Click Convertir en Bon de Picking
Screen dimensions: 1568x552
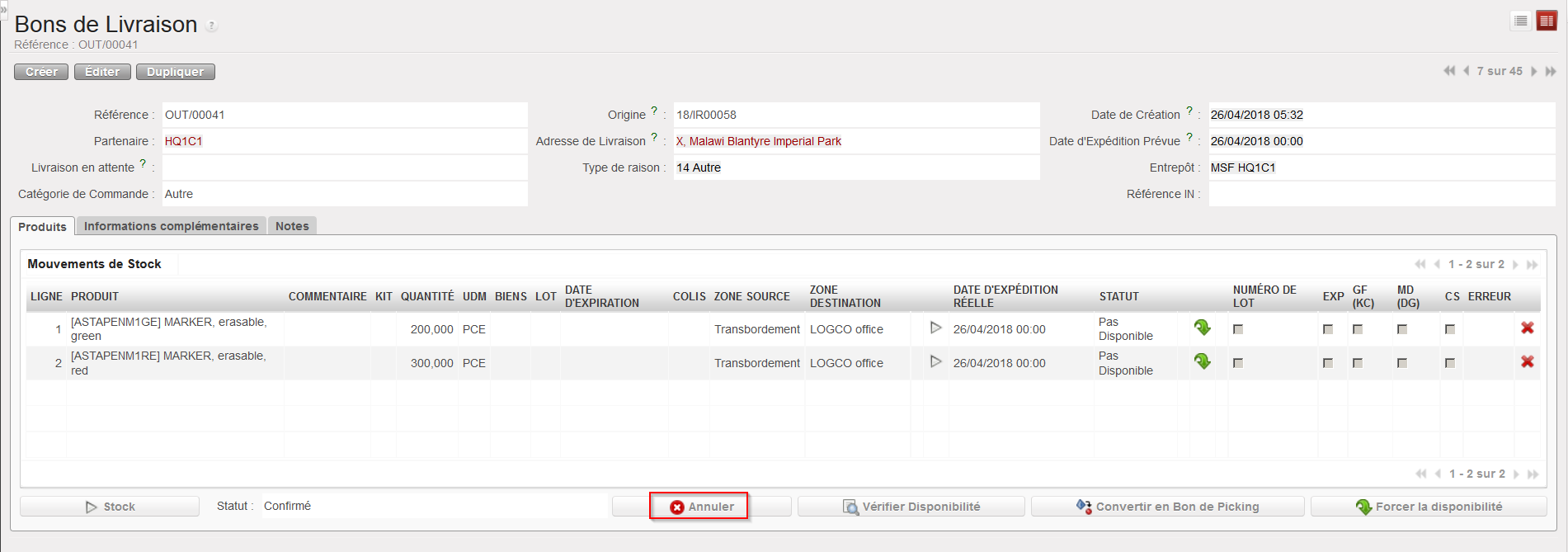coord(1167,507)
